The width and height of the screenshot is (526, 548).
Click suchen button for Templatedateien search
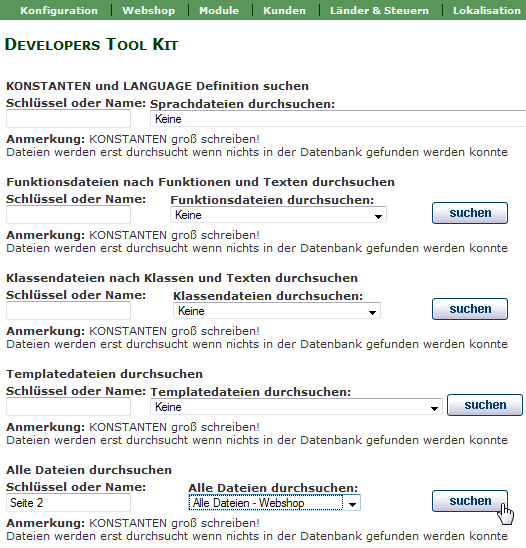(485, 405)
